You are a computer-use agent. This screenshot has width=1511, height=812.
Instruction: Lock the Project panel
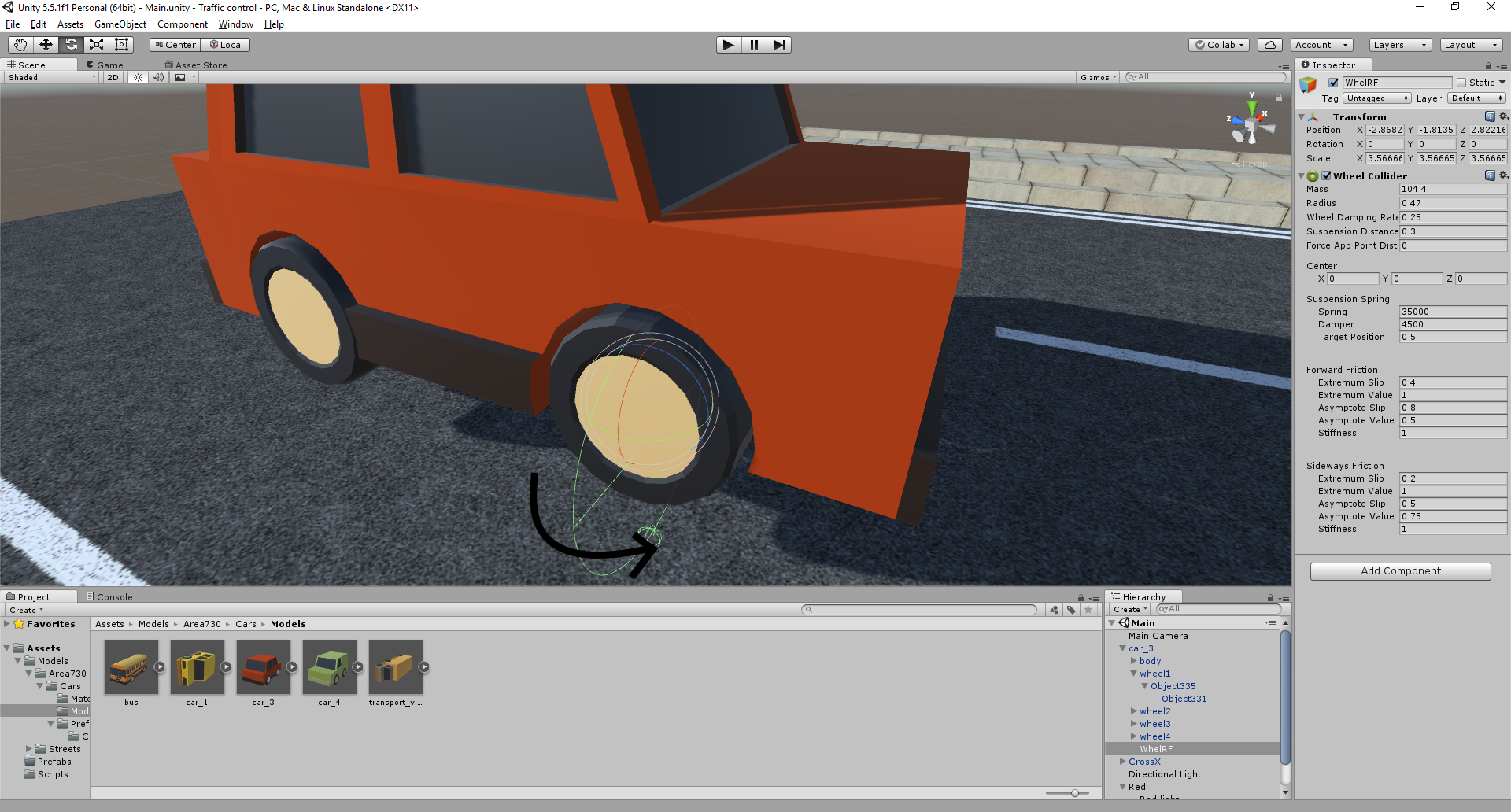pos(1081,598)
